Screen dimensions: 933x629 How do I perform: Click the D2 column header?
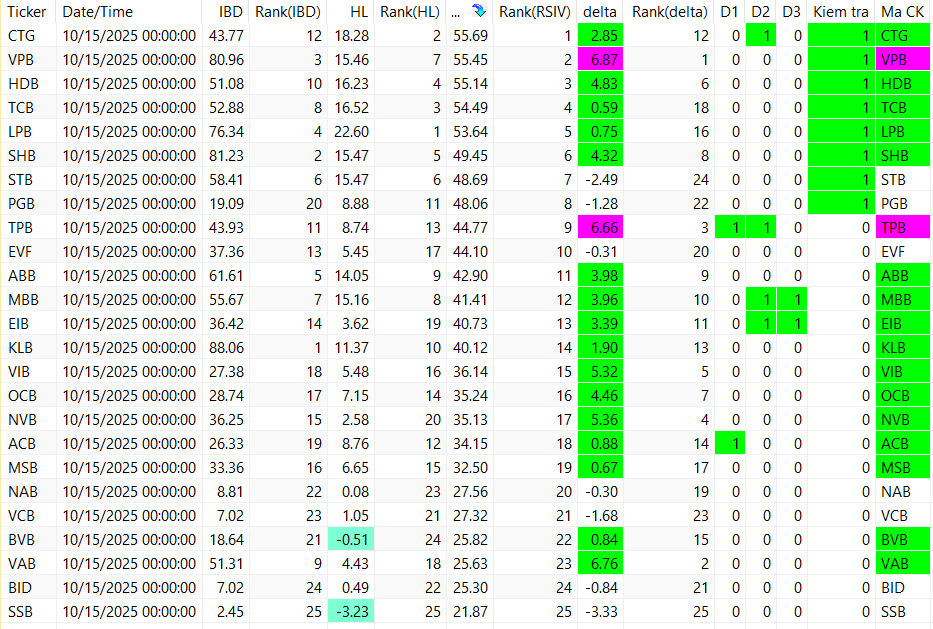(x=760, y=12)
